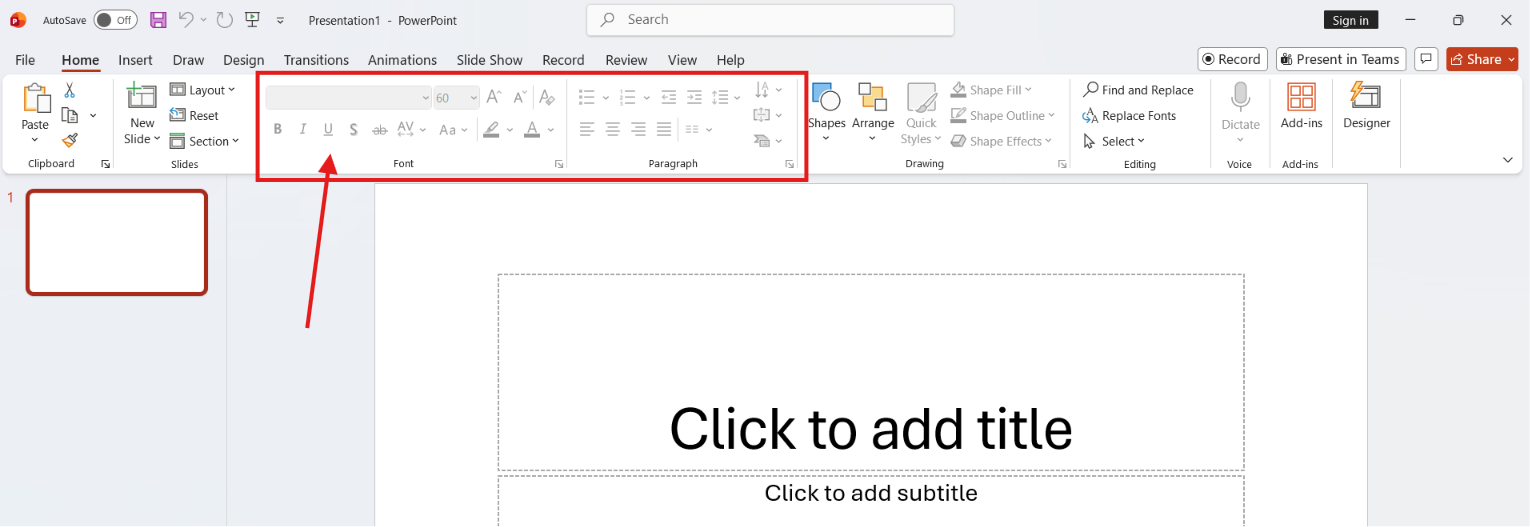Click the Reset slide icon
1530x527 pixels.
(178, 116)
